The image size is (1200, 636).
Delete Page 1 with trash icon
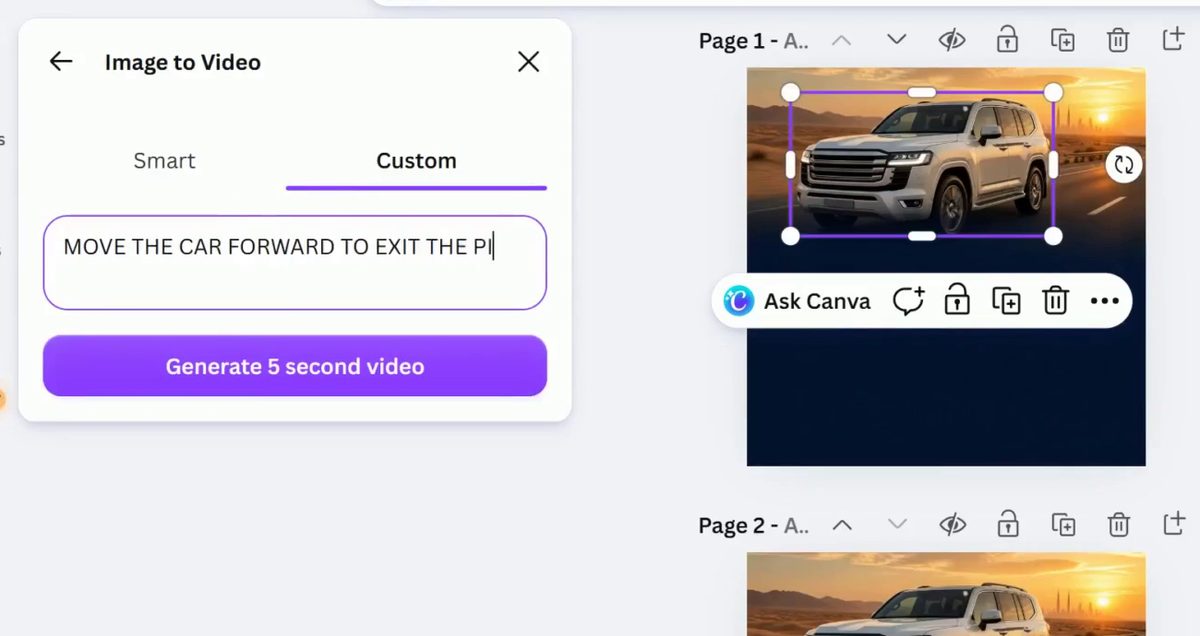(1118, 40)
